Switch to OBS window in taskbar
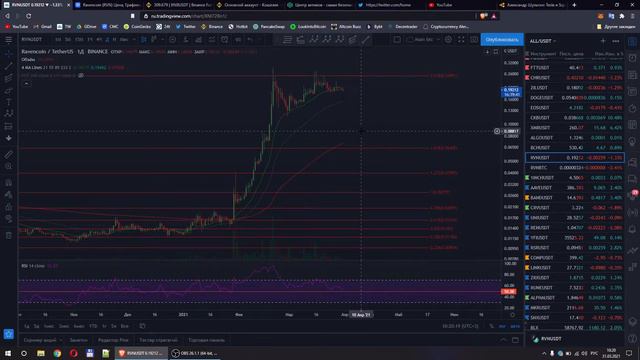Screen dimensions: 640x360 pos(195,353)
